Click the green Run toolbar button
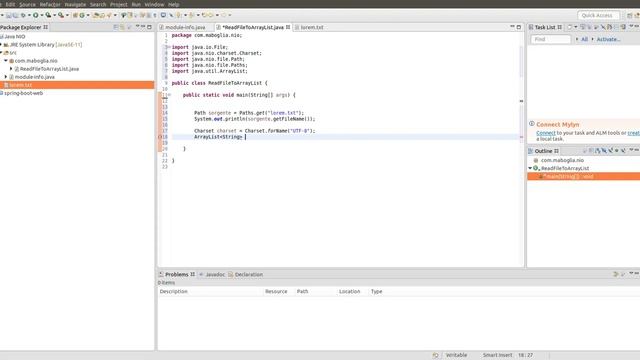This screenshot has width=640, height=360. [x=36, y=15]
